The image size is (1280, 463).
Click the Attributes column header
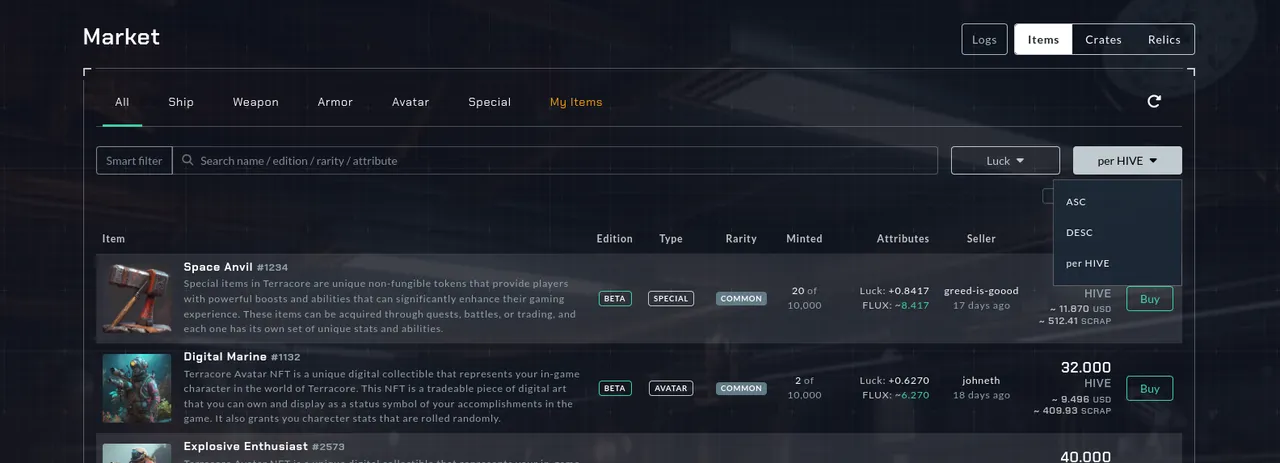[x=903, y=239]
